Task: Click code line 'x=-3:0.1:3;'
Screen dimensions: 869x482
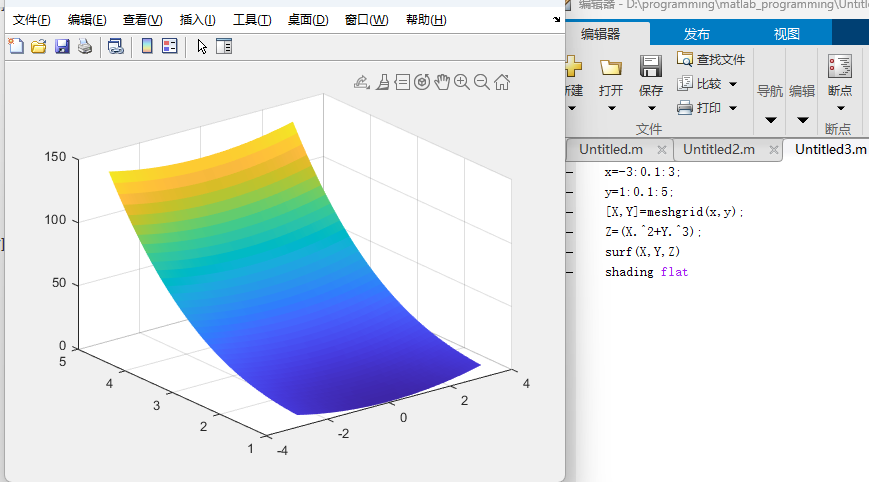Action: pos(642,172)
